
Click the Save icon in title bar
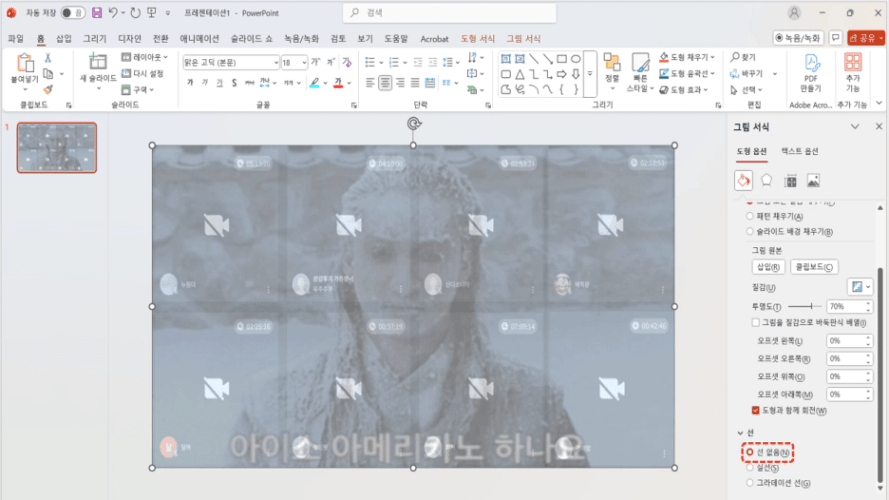click(x=97, y=12)
